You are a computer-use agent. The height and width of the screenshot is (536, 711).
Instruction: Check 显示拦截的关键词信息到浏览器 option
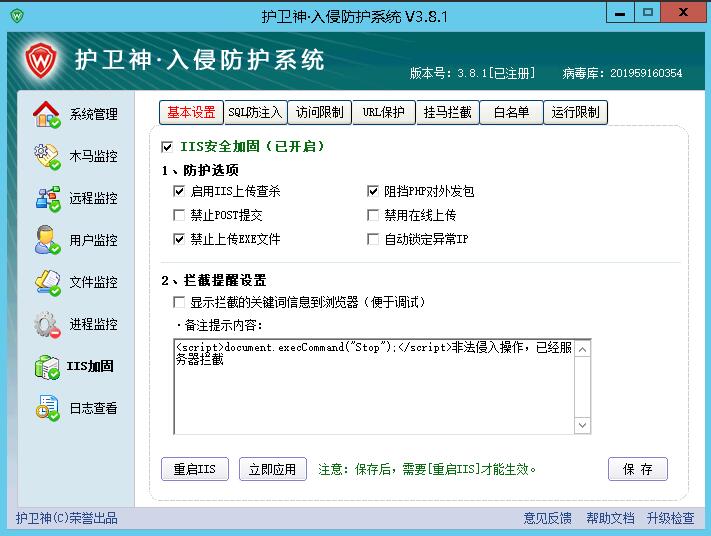tap(179, 302)
